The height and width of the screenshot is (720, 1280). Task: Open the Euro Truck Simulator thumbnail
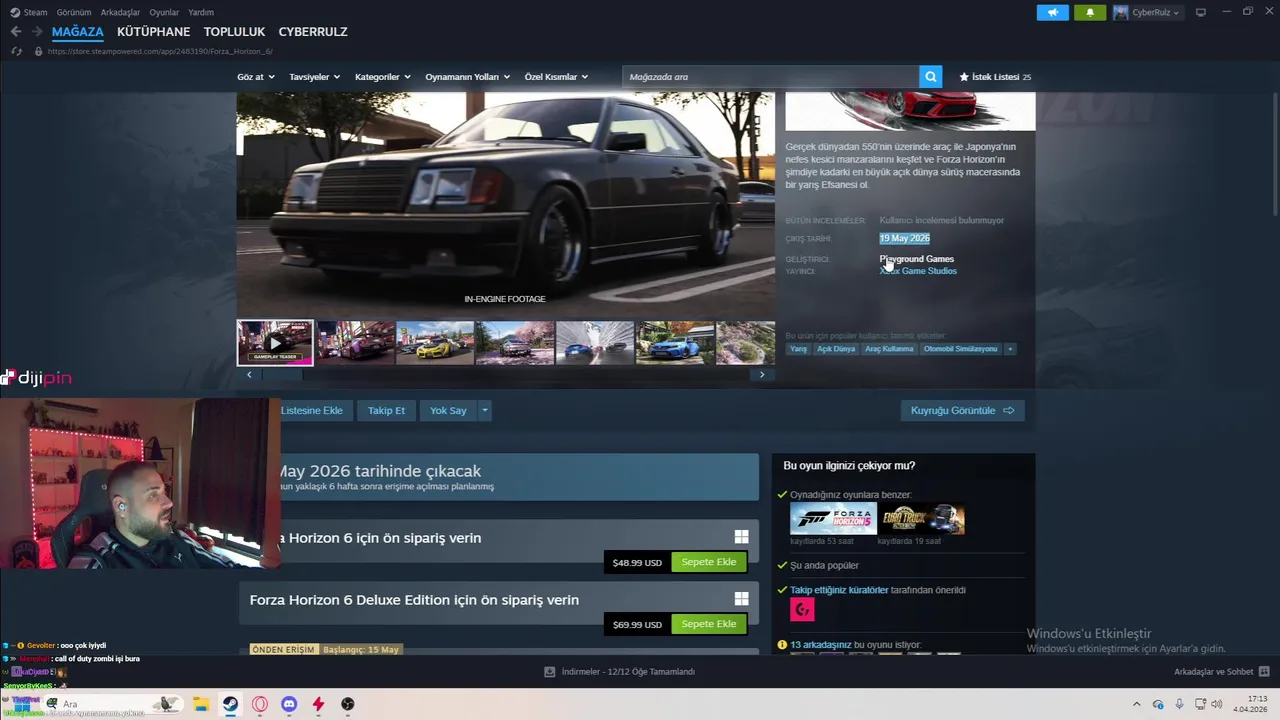(x=921, y=519)
